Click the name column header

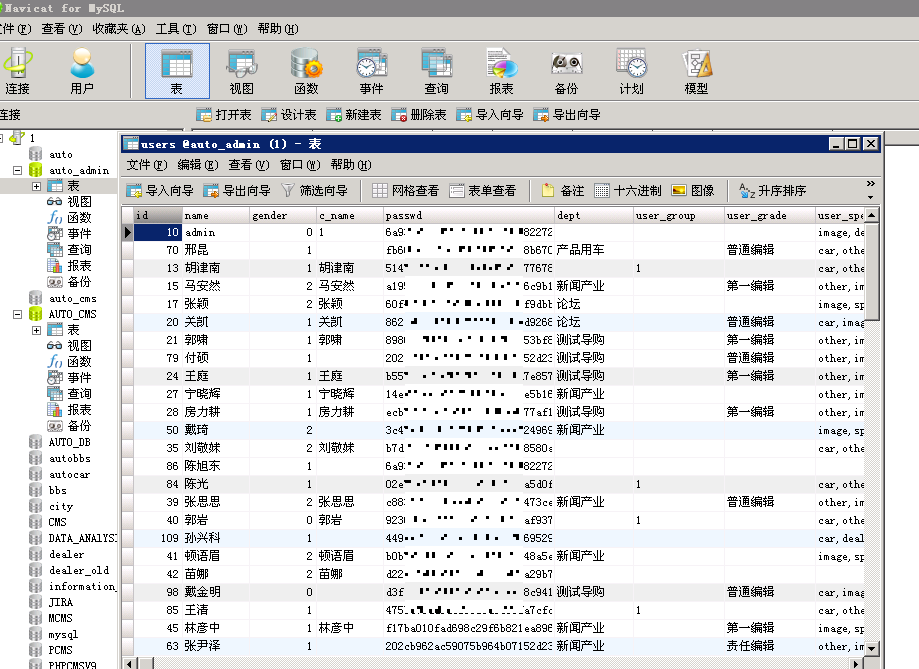click(216, 215)
